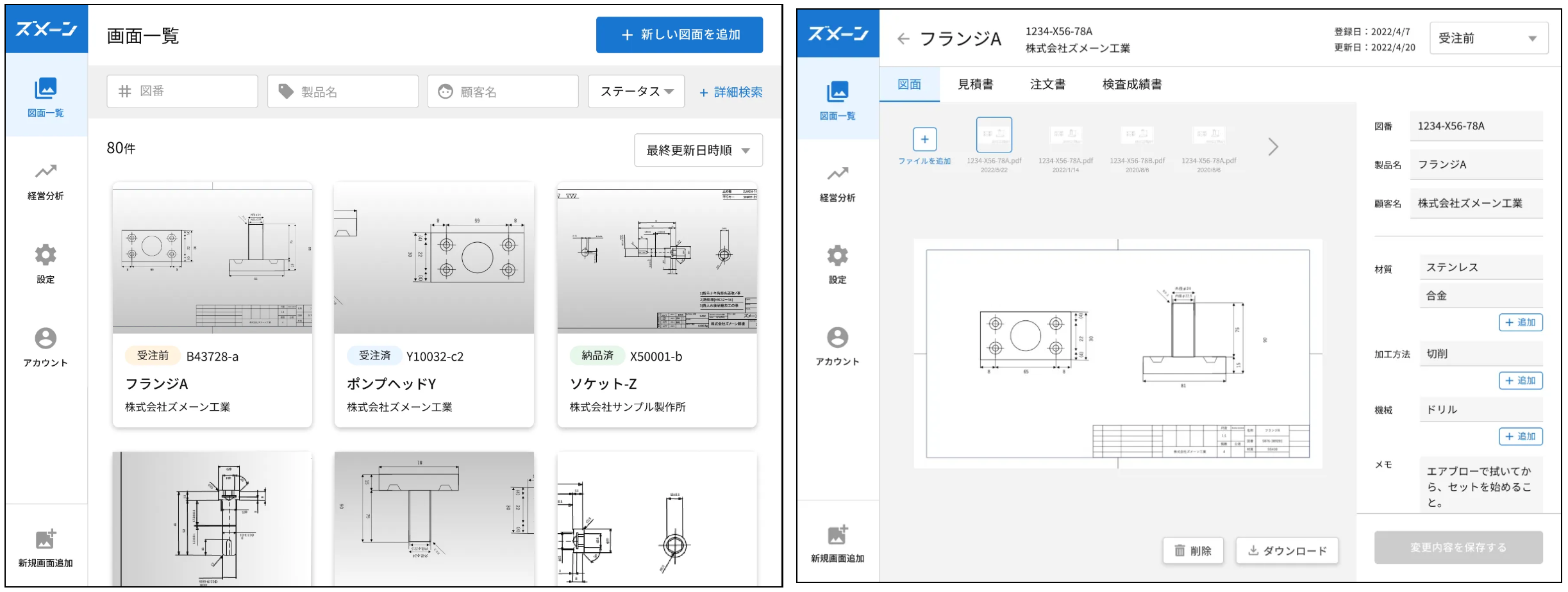Click the 製品名 field with フランジA
1568x592 pixels.
coord(1476,165)
